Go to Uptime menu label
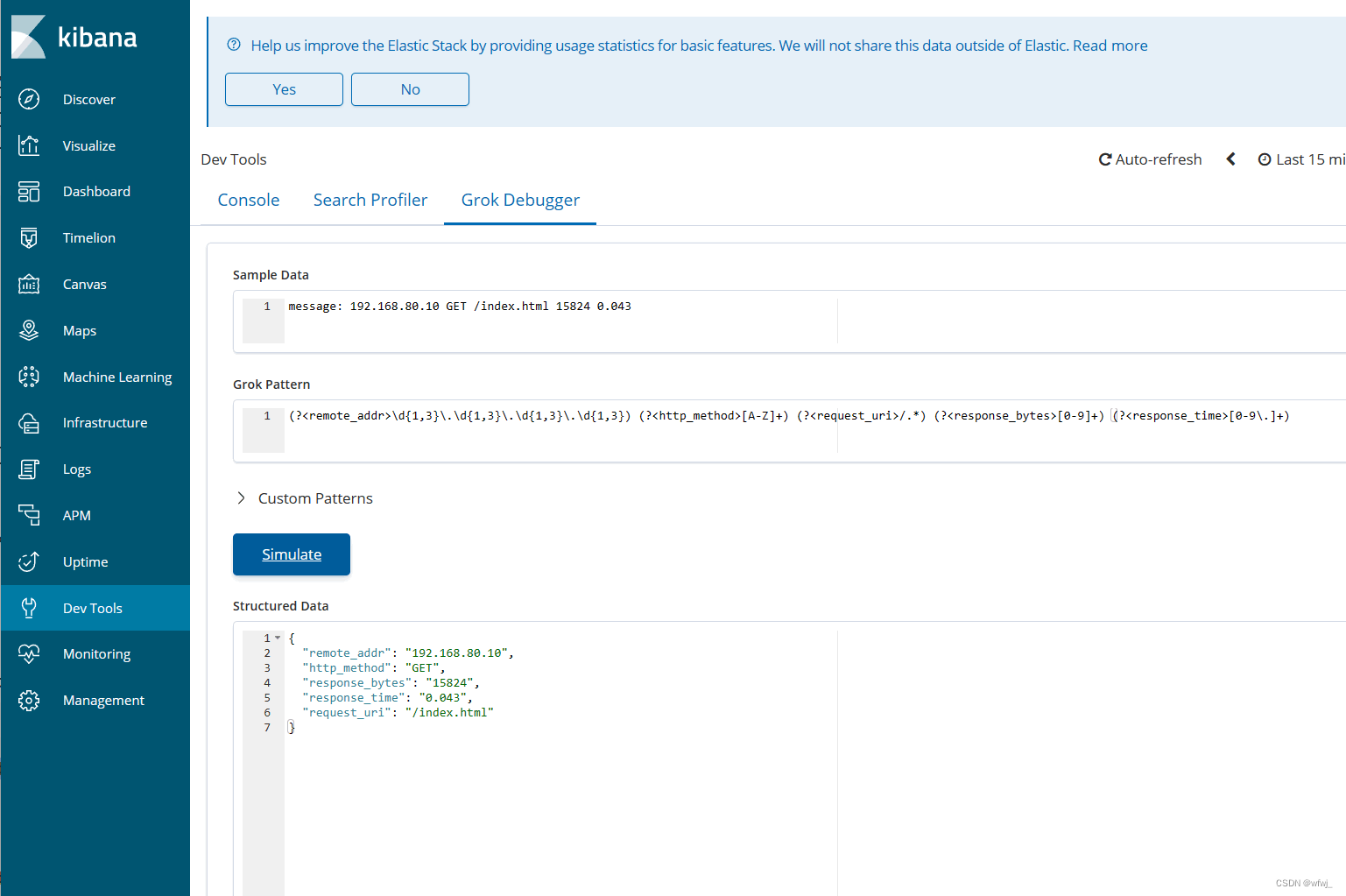The width and height of the screenshot is (1346, 896). point(86,562)
